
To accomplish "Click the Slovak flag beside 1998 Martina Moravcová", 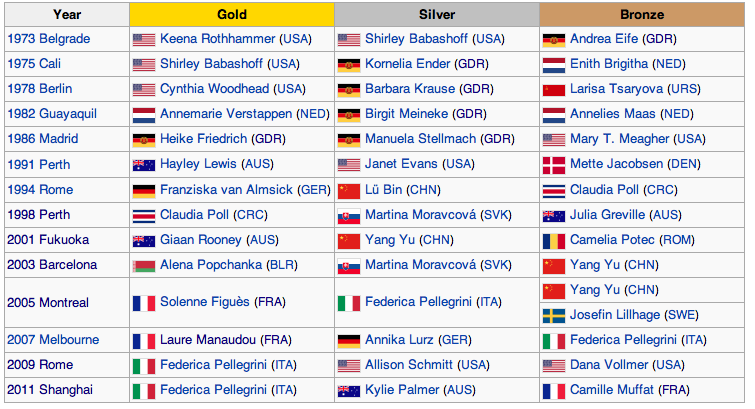I will click(348, 215).
